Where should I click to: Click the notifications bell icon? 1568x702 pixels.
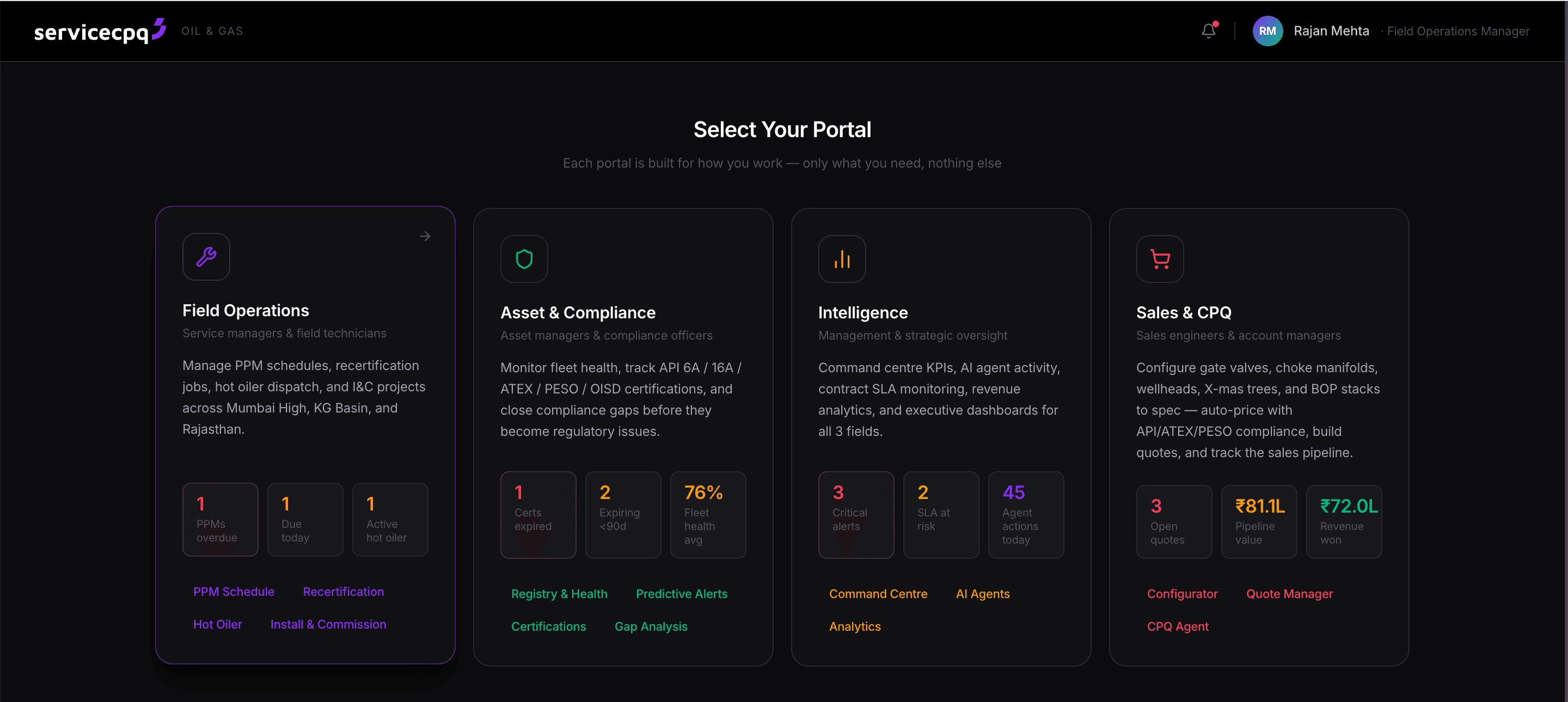(1208, 30)
